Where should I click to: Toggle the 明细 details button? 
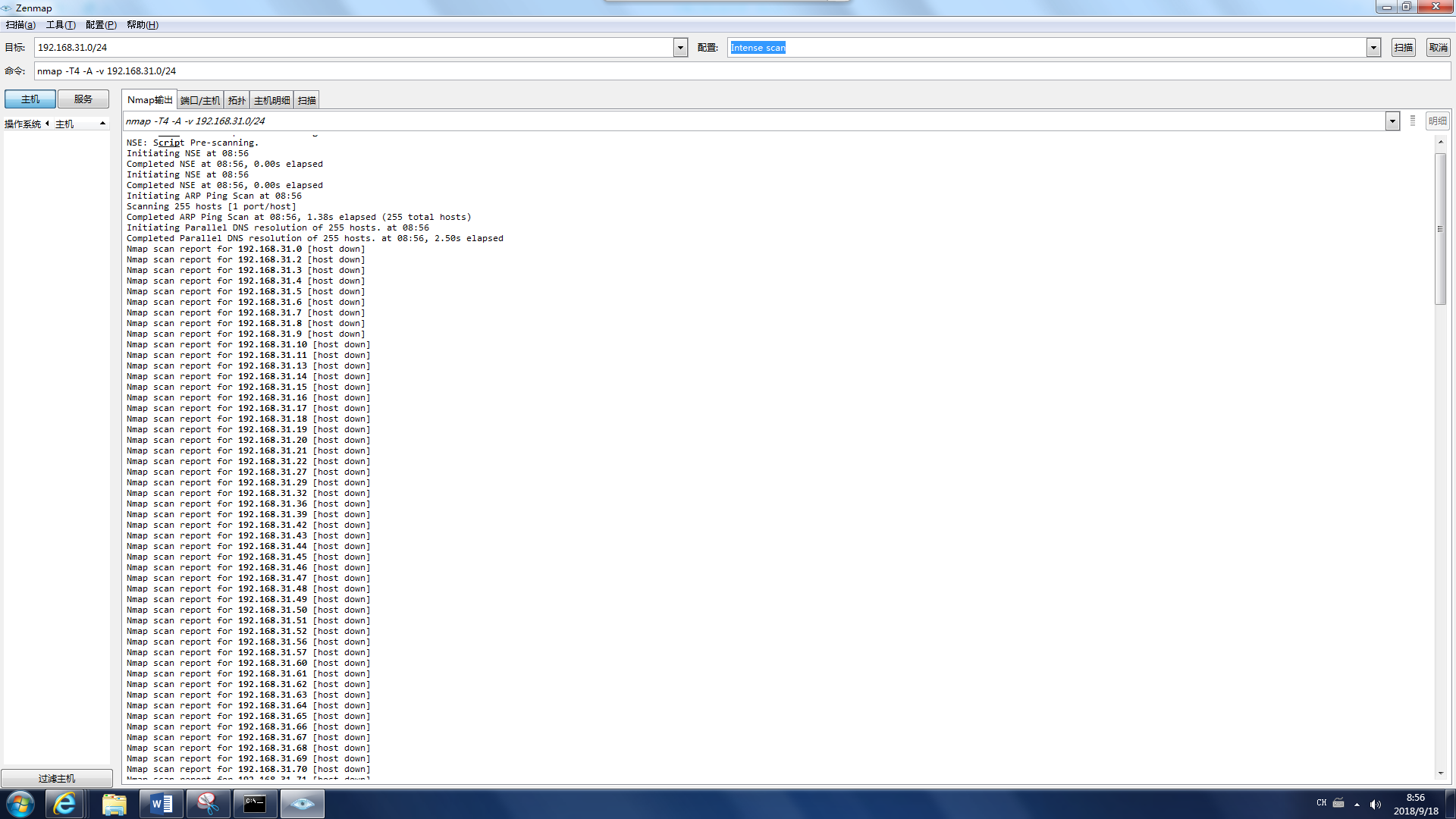pyautogui.click(x=1437, y=121)
